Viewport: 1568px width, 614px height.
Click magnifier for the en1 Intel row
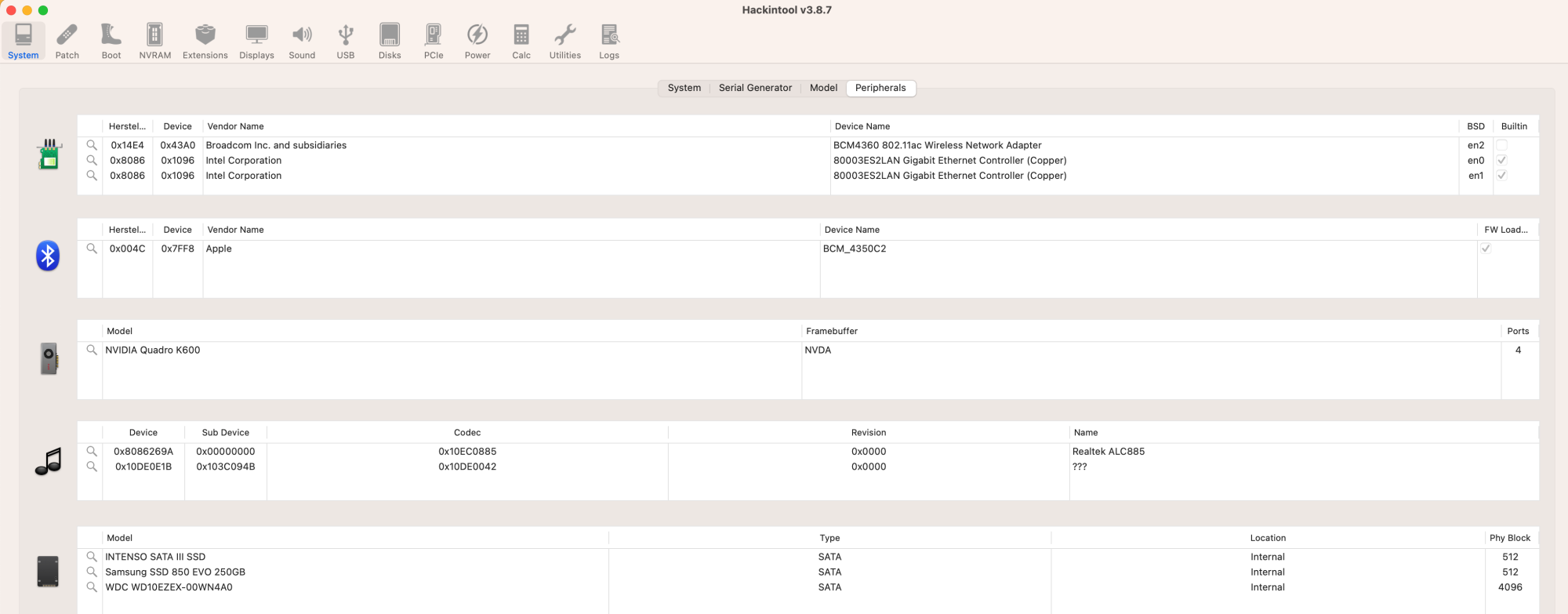(92, 176)
